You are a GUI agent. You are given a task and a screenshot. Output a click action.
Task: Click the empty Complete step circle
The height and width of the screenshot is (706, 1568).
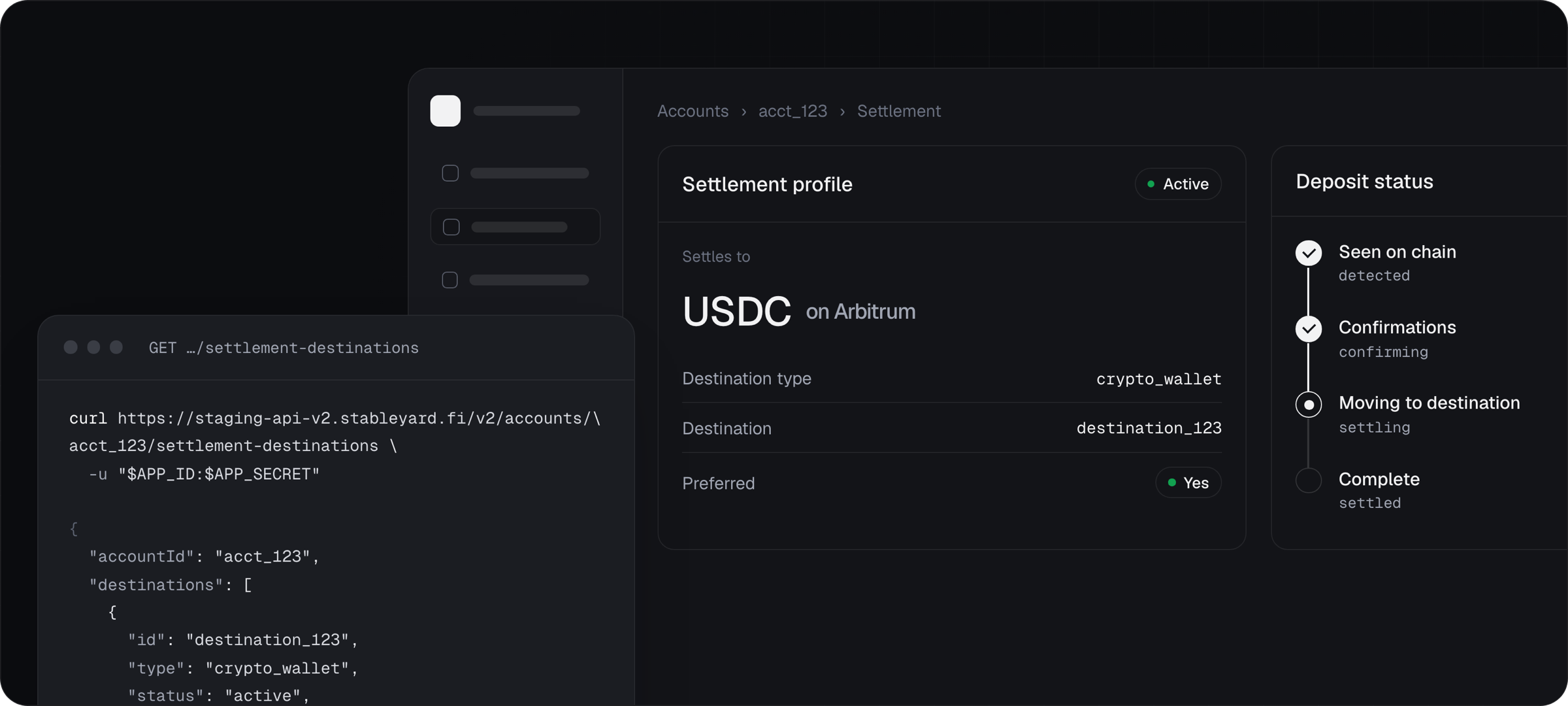[1309, 480]
